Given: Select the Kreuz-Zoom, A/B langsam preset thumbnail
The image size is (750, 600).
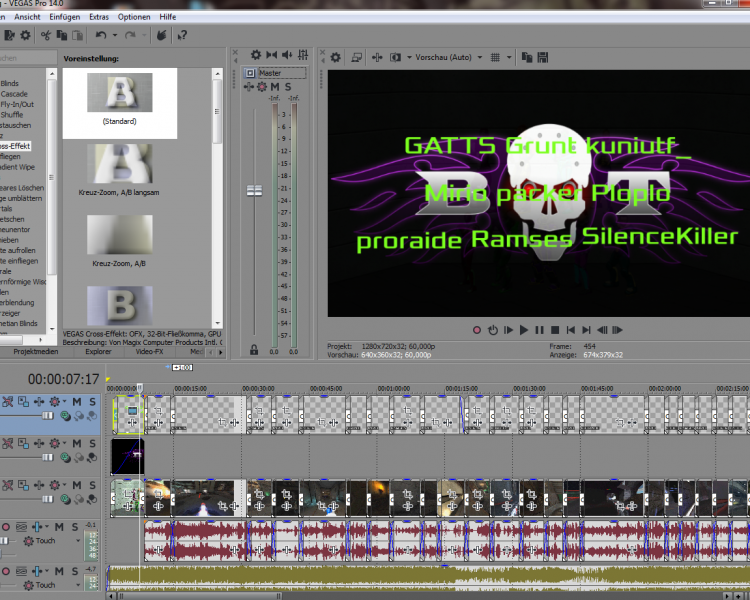Looking at the screenshot, I should pos(120,164).
